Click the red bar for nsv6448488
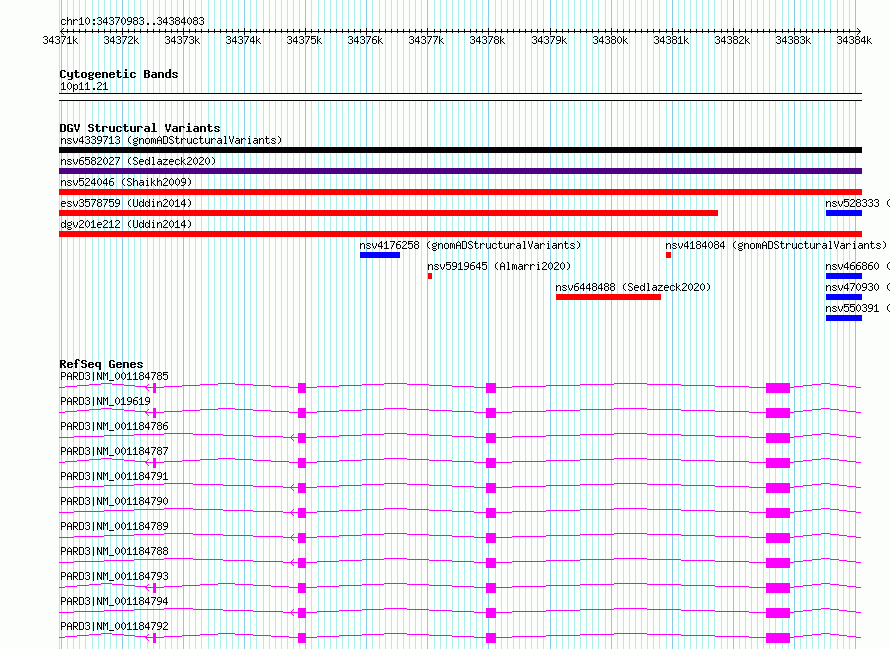The image size is (890, 649). click(608, 297)
